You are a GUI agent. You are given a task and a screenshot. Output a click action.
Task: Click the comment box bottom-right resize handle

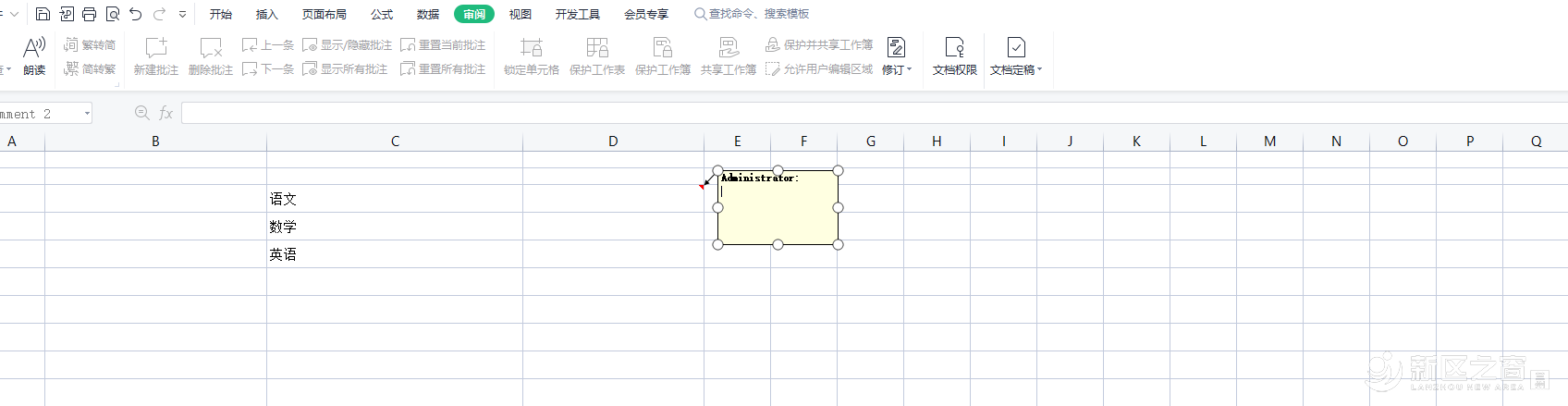coord(838,244)
